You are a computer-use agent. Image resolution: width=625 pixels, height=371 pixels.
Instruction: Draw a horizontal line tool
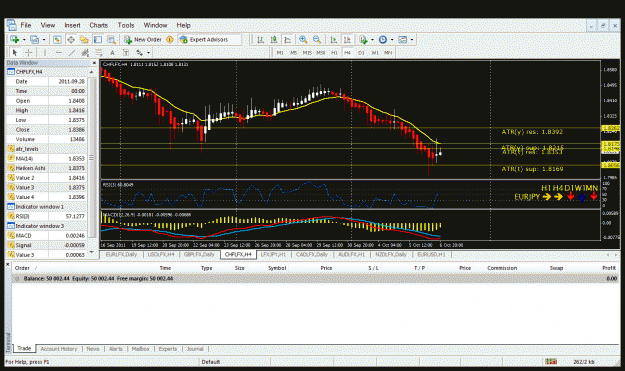pos(58,52)
